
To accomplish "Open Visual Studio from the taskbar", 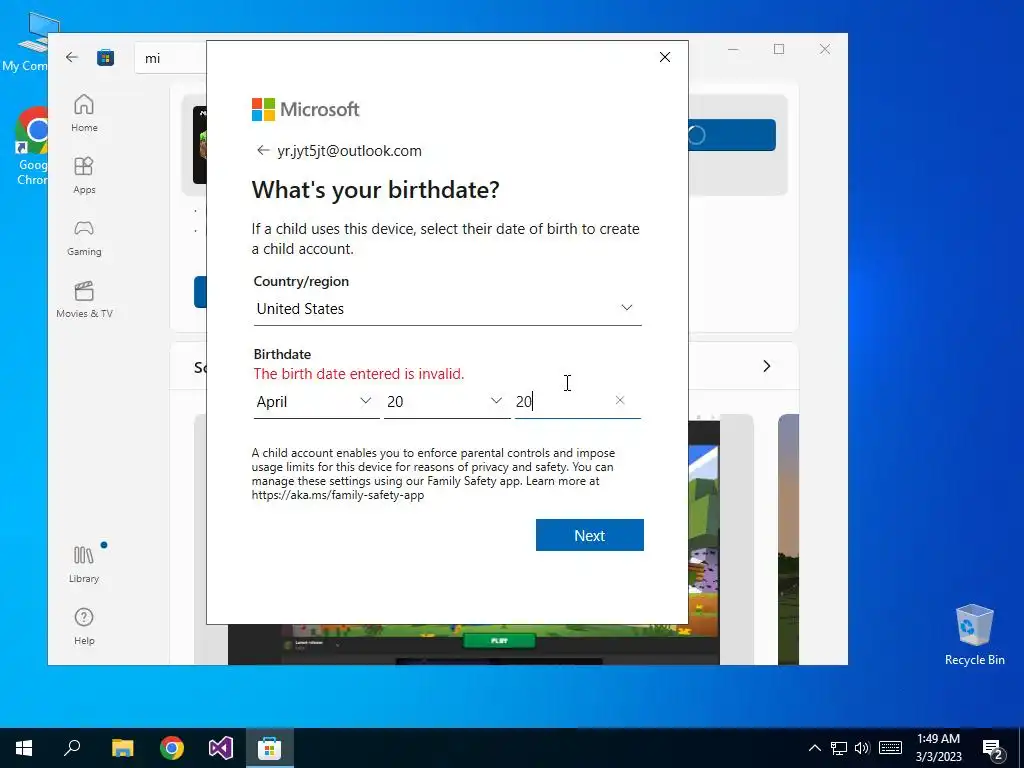I will [221, 748].
